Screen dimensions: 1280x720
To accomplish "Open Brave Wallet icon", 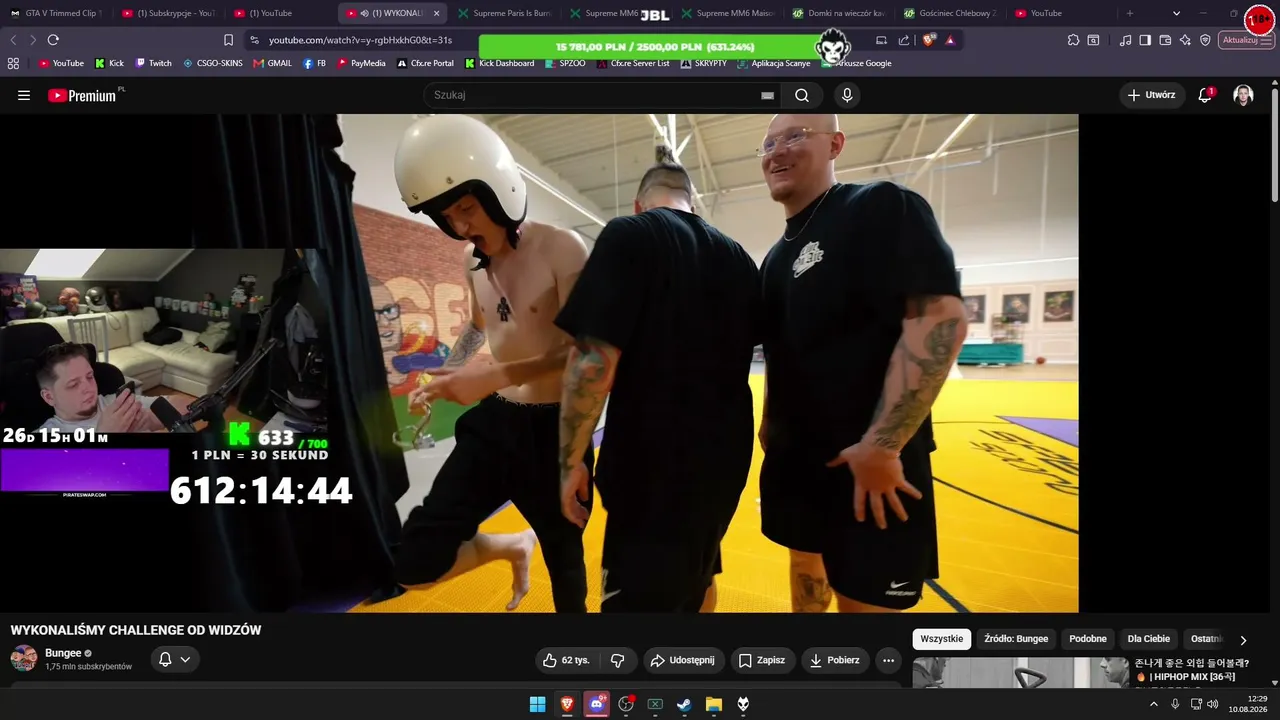I will [1165, 40].
